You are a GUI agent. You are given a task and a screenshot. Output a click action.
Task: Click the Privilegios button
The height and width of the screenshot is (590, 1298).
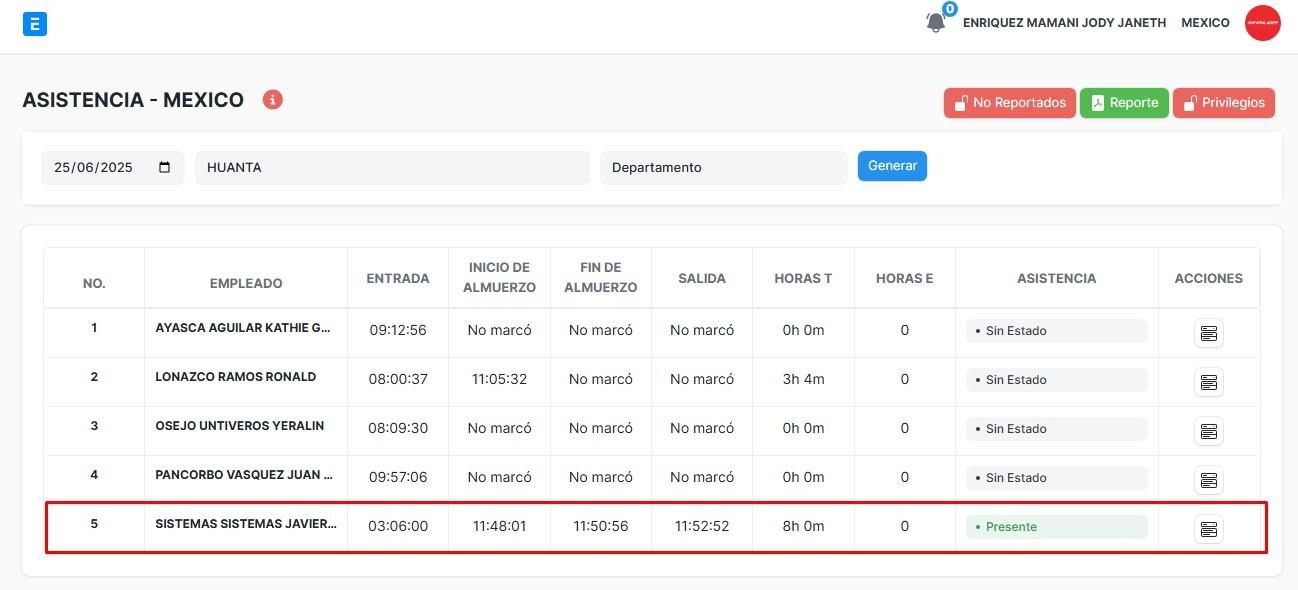(x=1223, y=103)
